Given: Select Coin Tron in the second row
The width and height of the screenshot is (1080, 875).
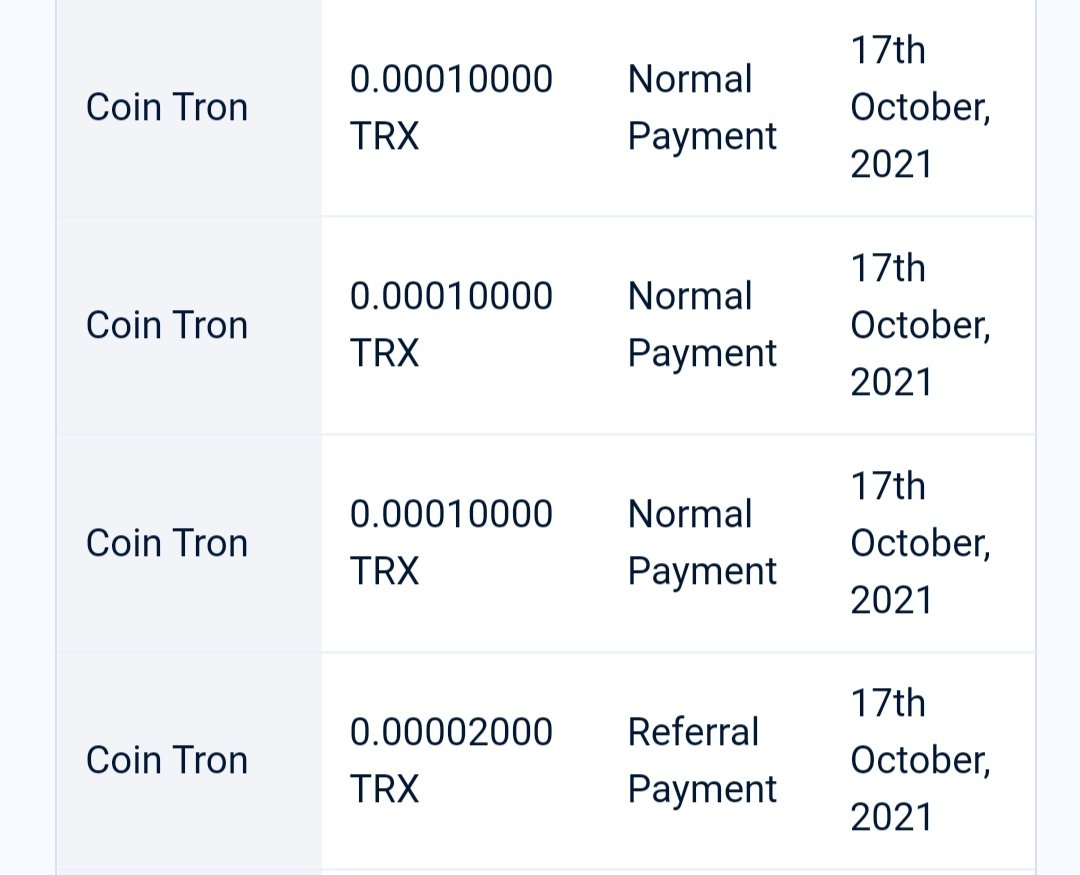Looking at the screenshot, I should tap(167, 325).
